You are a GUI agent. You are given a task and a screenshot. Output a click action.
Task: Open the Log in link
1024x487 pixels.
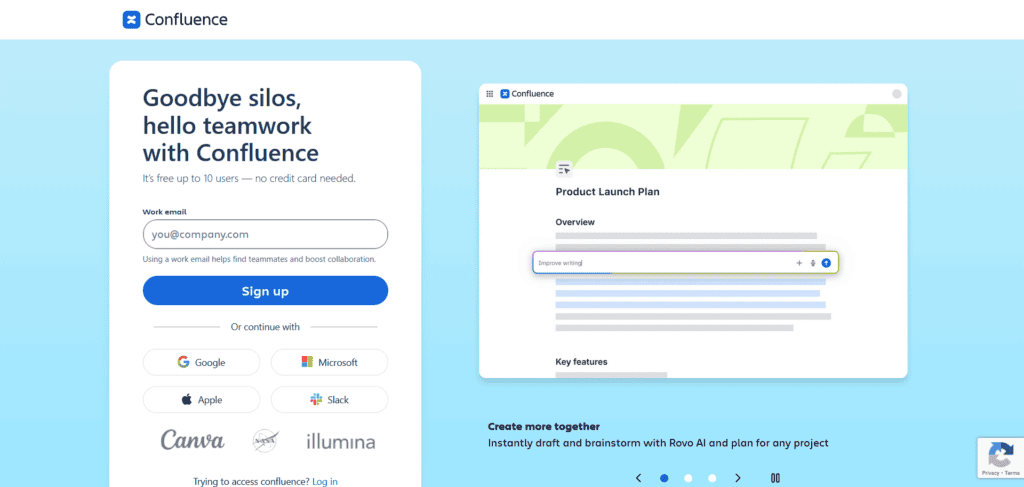click(x=325, y=481)
